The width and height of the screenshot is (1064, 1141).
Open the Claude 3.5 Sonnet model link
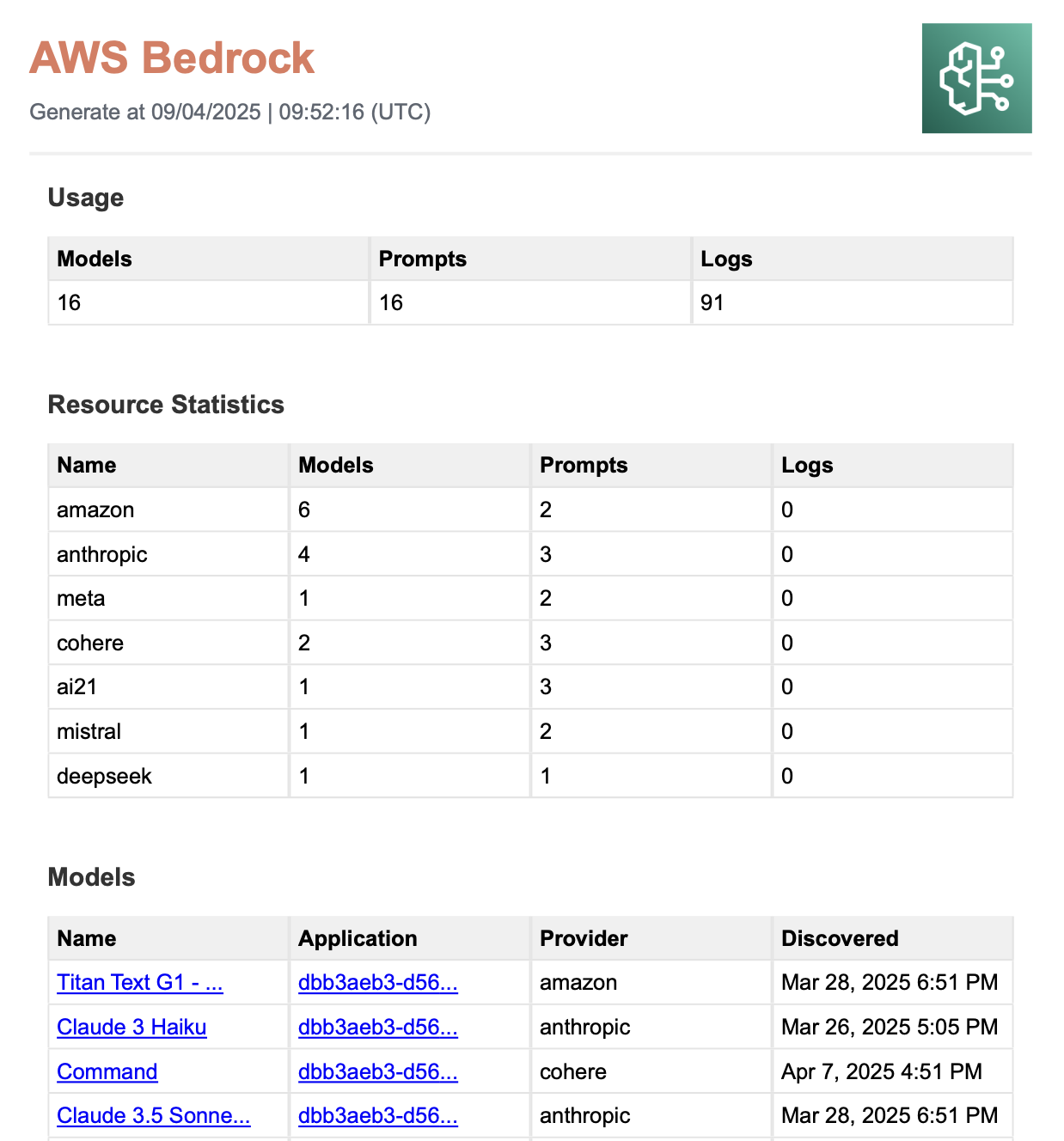[x=153, y=1115]
